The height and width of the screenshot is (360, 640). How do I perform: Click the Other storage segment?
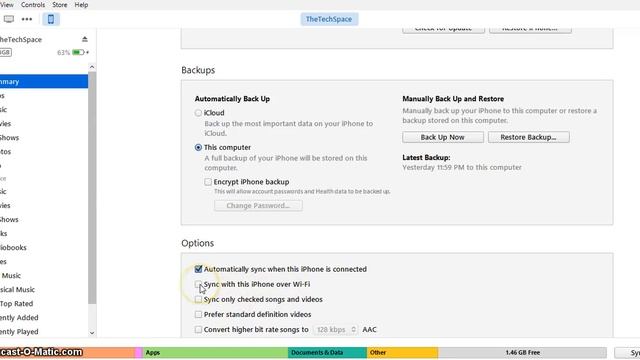(x=402, y=352)
